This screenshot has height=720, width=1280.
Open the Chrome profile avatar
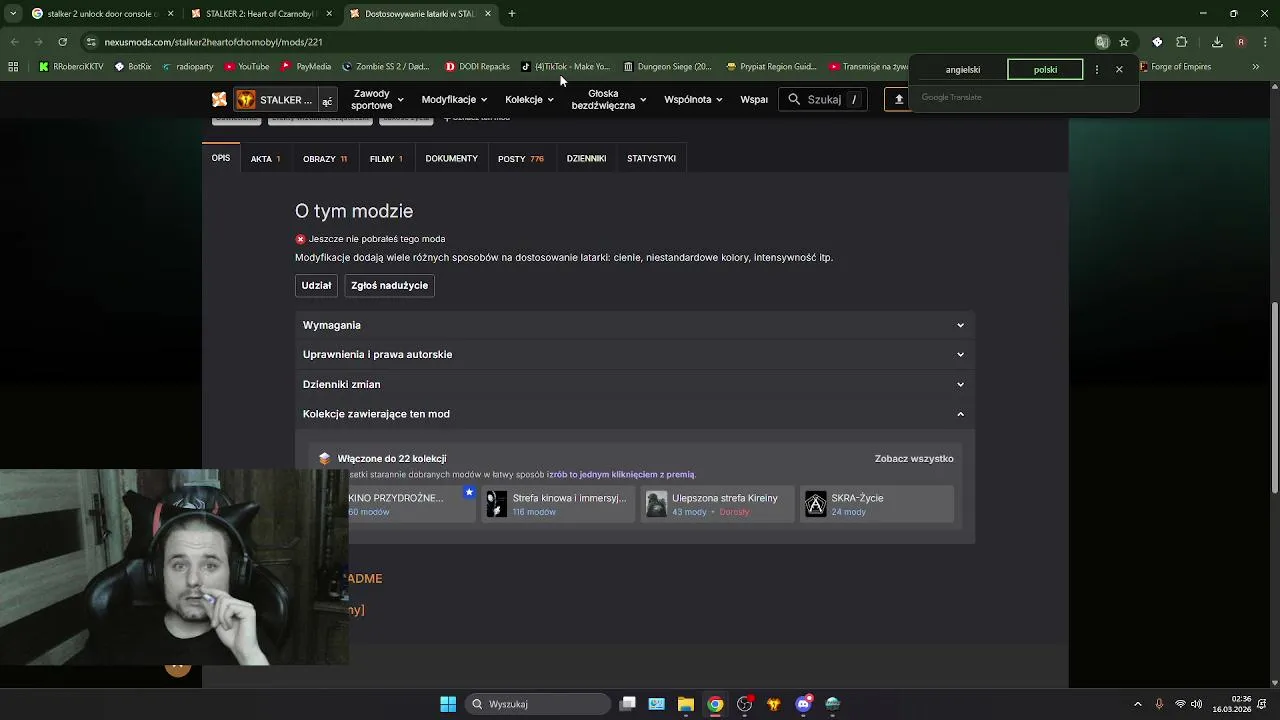click(x=1241, y=42)
